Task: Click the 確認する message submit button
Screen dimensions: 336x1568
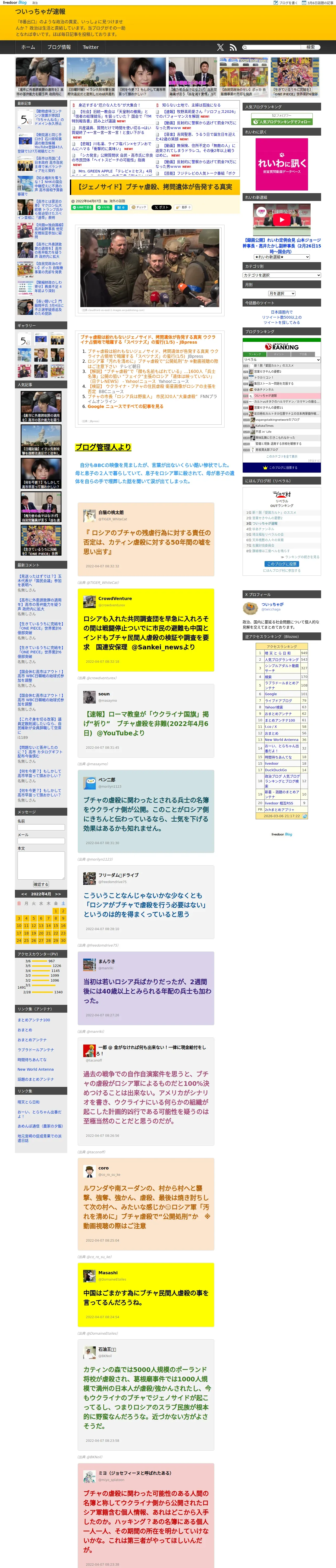Action: click(x=41, y=884)
